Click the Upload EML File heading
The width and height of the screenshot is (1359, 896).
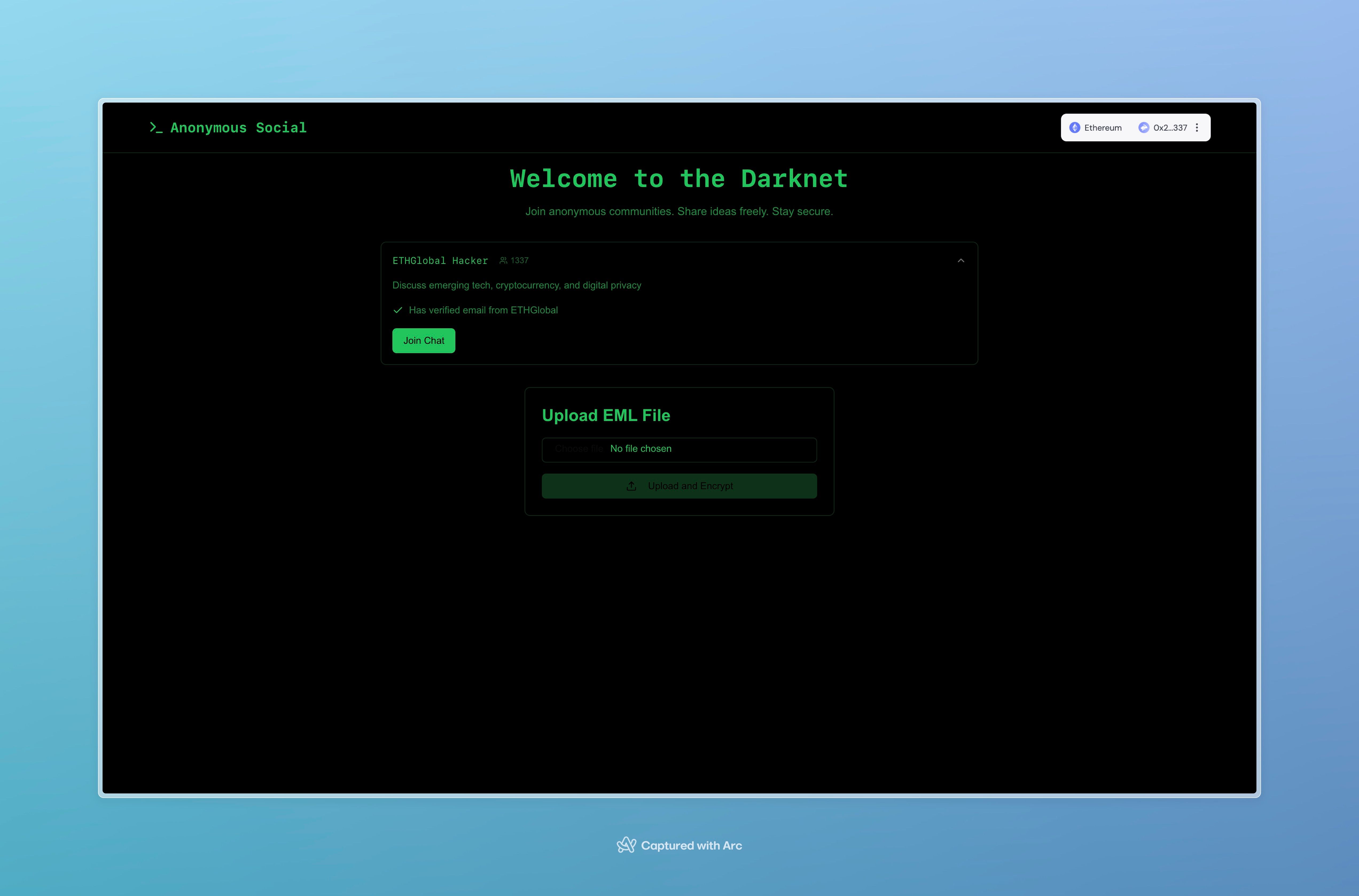(x=606, y=415)
